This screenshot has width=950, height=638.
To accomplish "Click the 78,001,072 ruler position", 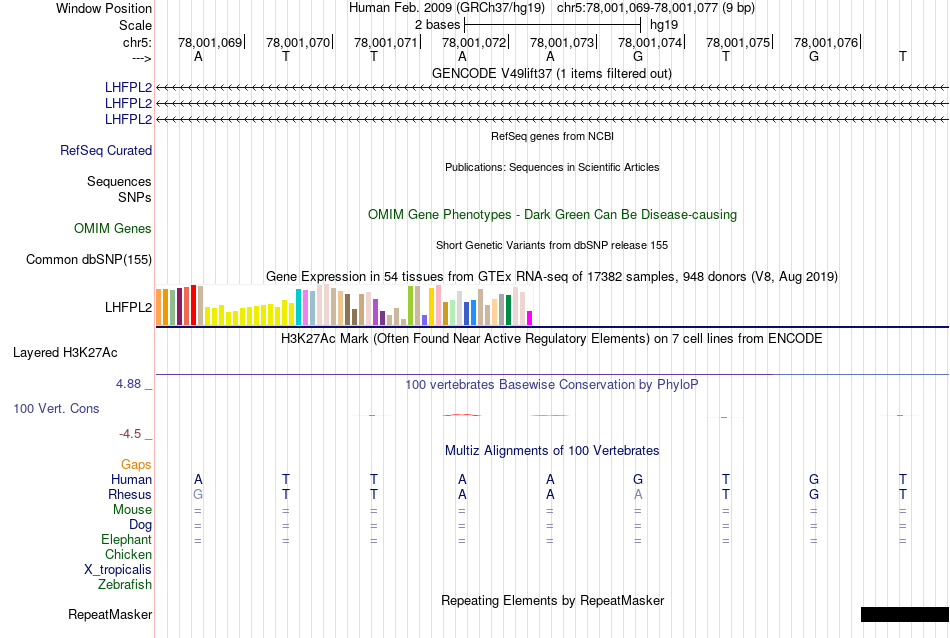I will point(474,42).
